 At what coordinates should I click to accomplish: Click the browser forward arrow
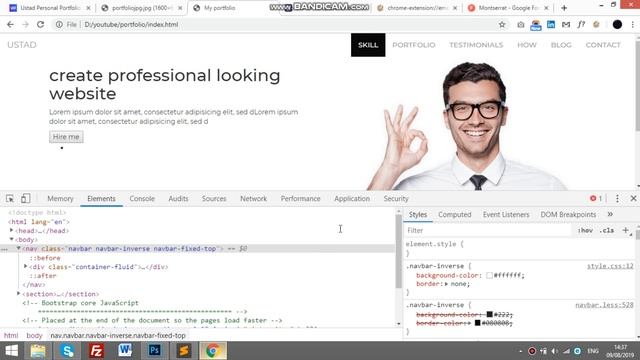(x=25, y=24)
